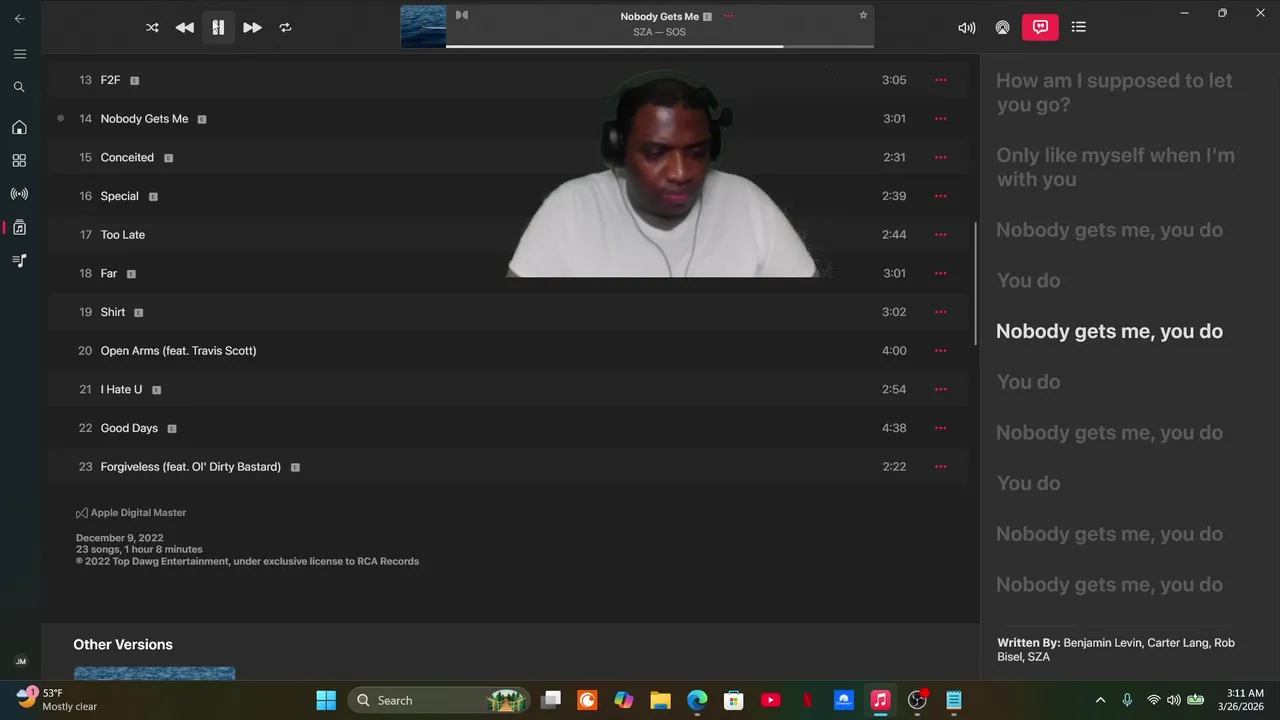Click the taskbar Search box
The height and width of the screenshot is (720, 1280).
pos(440,700)
